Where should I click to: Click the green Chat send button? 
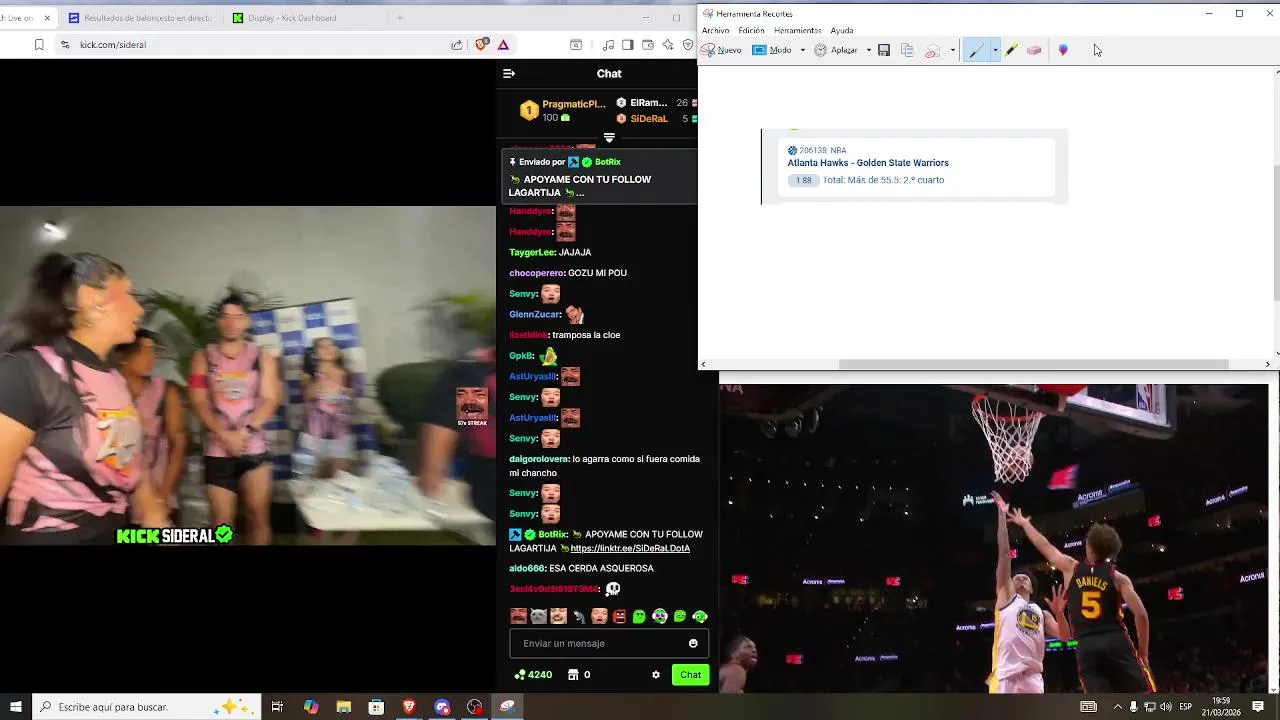click(x=690, y=675)
